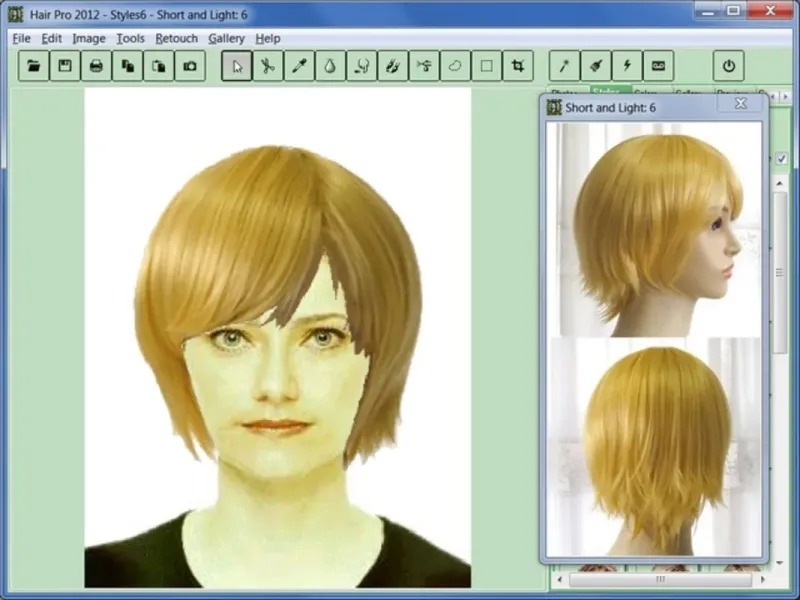This screenshot has height=600, width=800.
Task: Activate the crop tool
Action: coord(517,66)
